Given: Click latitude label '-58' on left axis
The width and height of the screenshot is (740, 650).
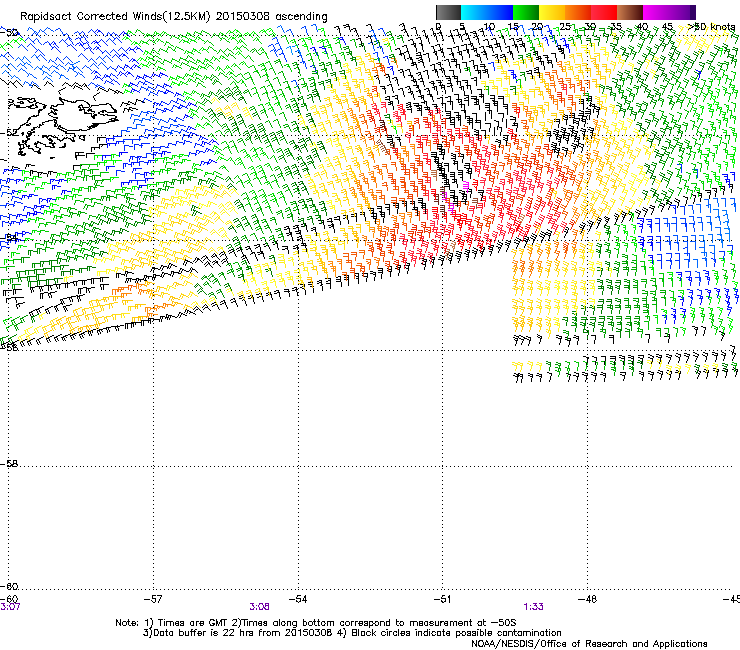Looking at the screenshot, I should (x=9, y=464).
